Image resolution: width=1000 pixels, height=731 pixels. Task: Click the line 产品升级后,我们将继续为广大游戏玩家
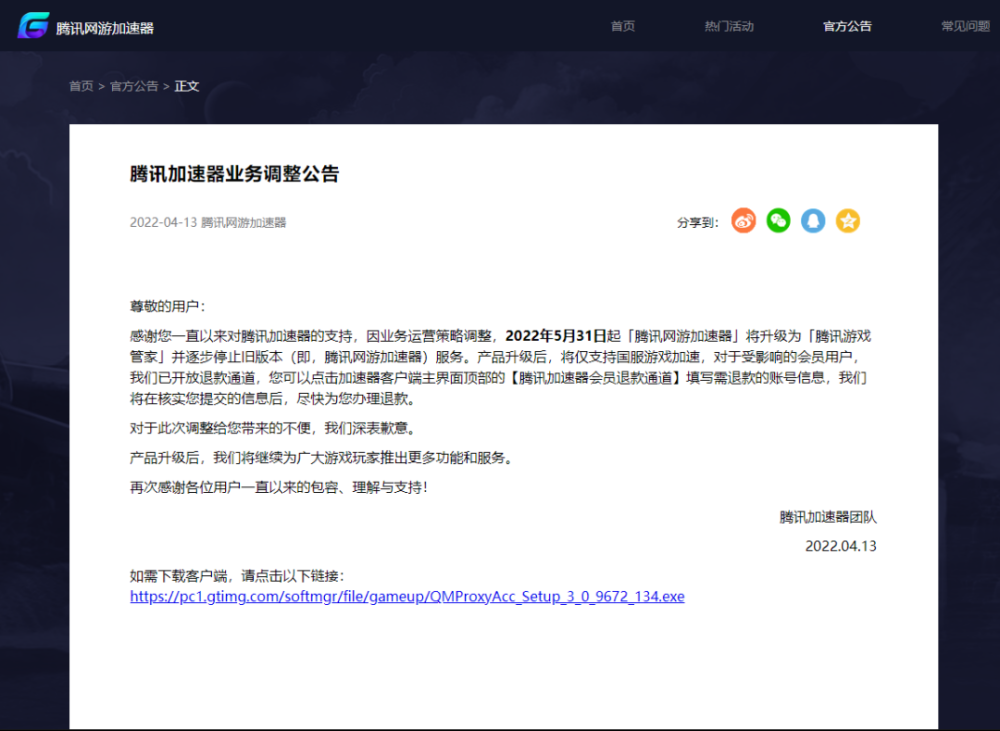click(x=322, y=458)
